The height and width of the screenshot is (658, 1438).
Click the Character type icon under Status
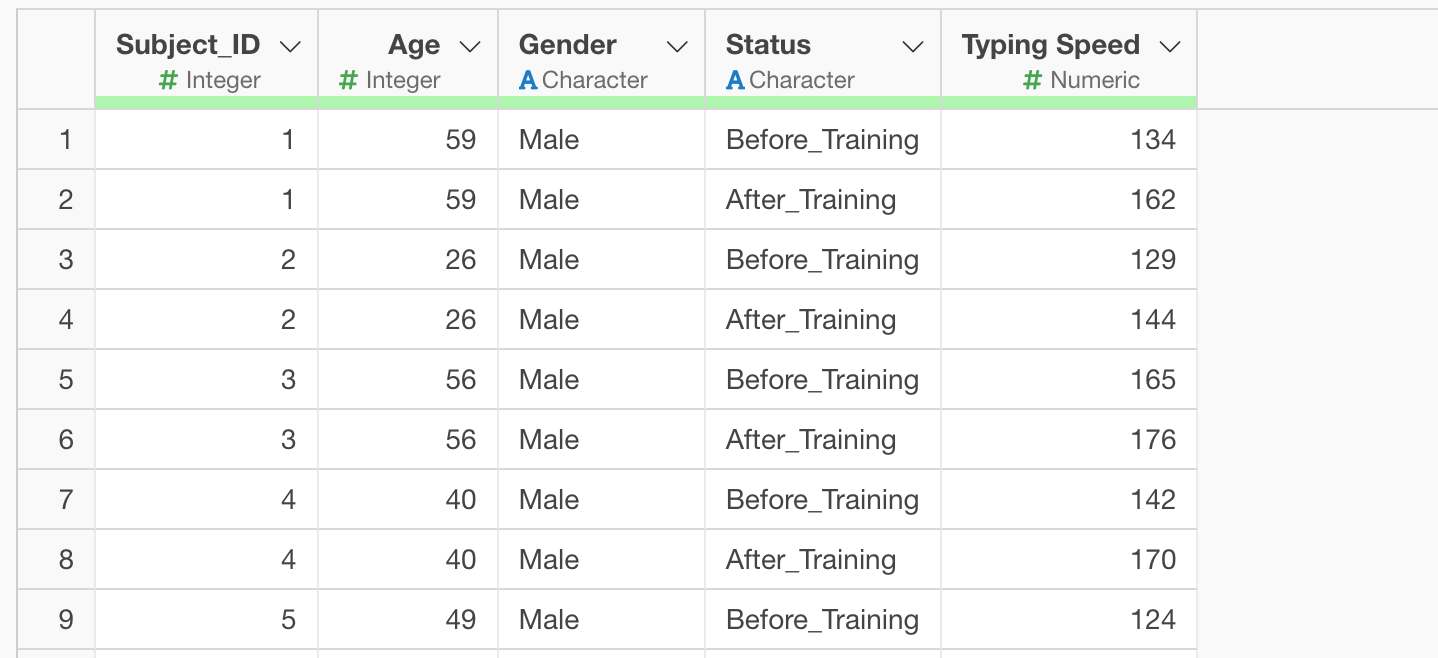click(735, 81)
